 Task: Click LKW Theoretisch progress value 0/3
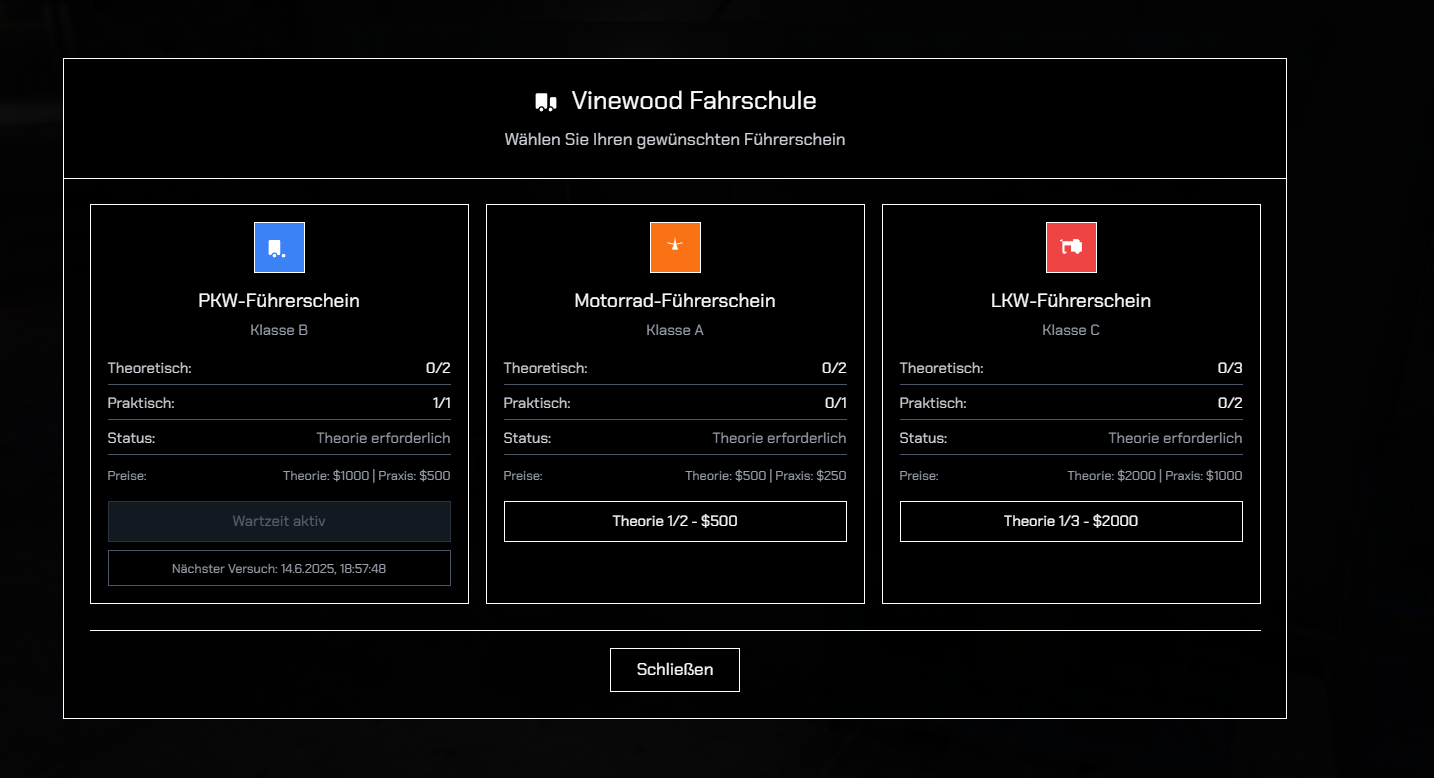pyautogui.click(x=1229, y=368)
